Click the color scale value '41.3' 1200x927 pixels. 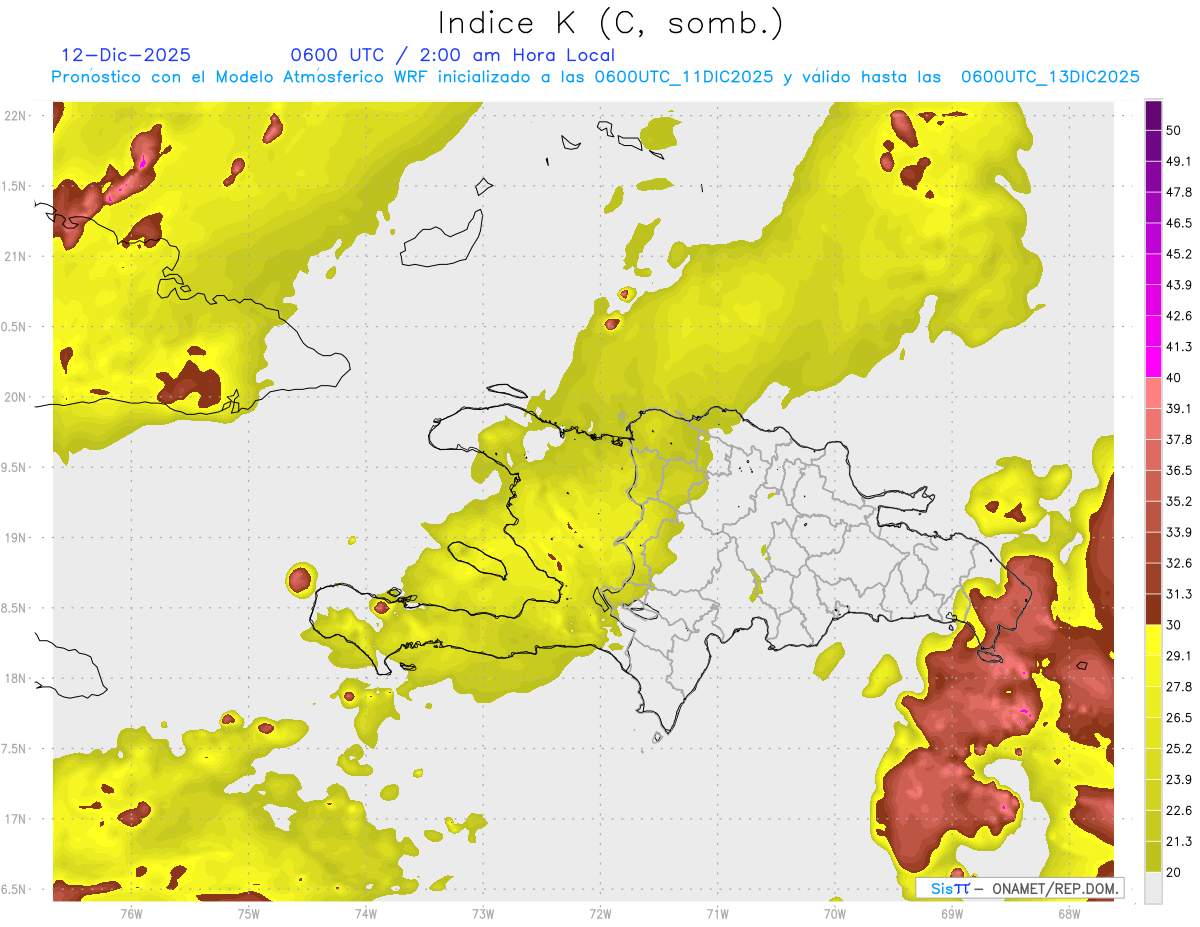[1179, 347]
